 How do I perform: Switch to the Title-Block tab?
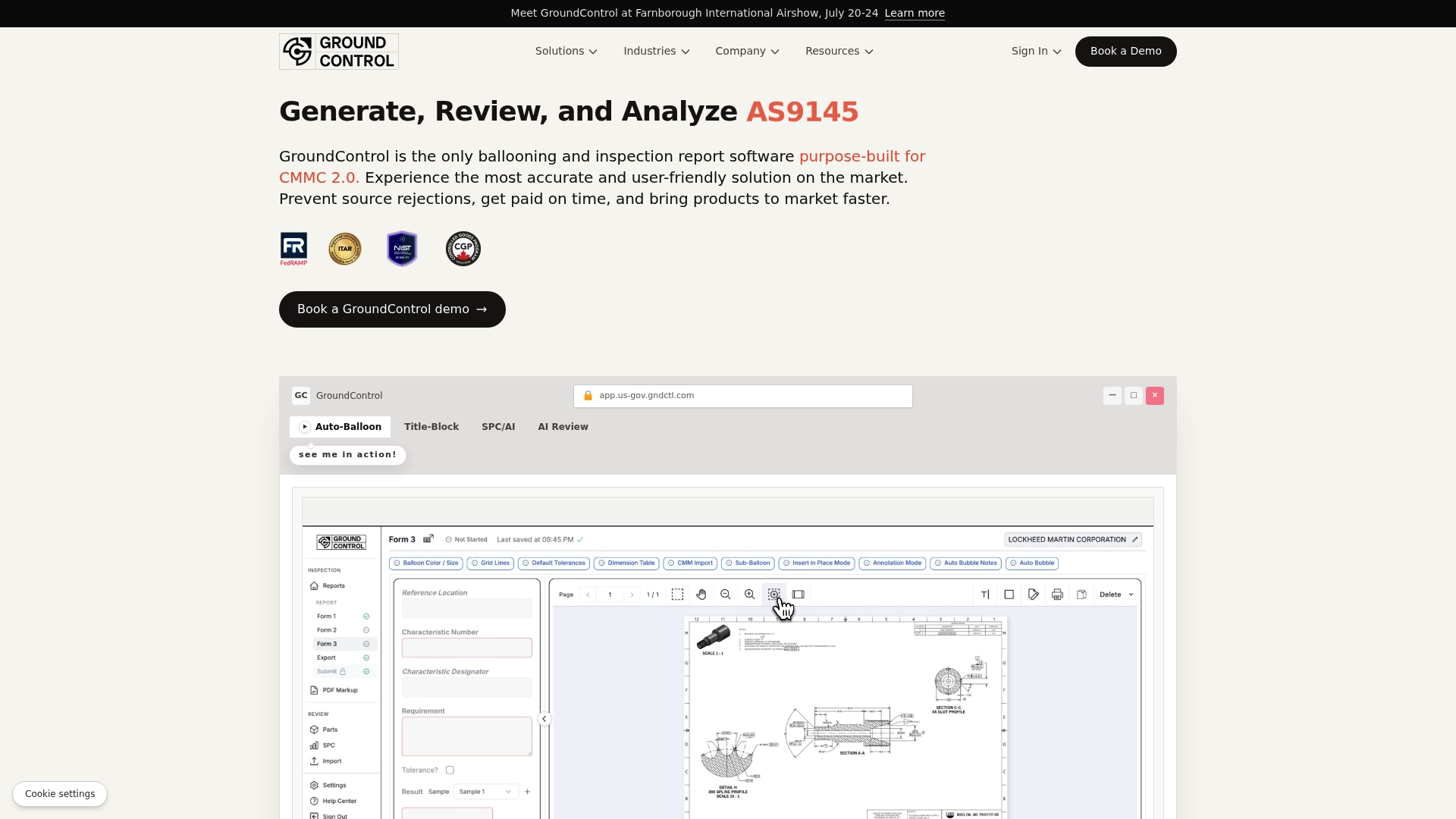pyautogui.click(x=431, y=427)
